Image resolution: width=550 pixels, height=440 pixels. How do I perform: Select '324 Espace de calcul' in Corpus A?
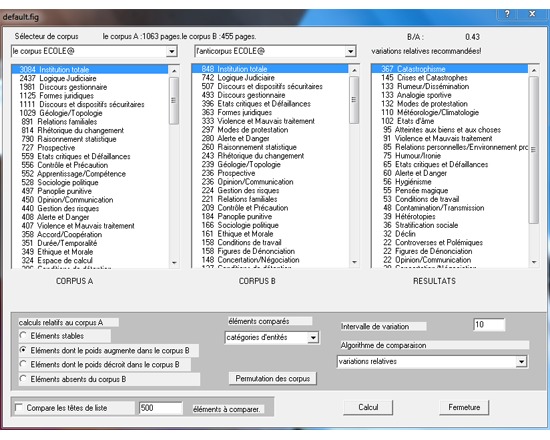pos(90,260)
